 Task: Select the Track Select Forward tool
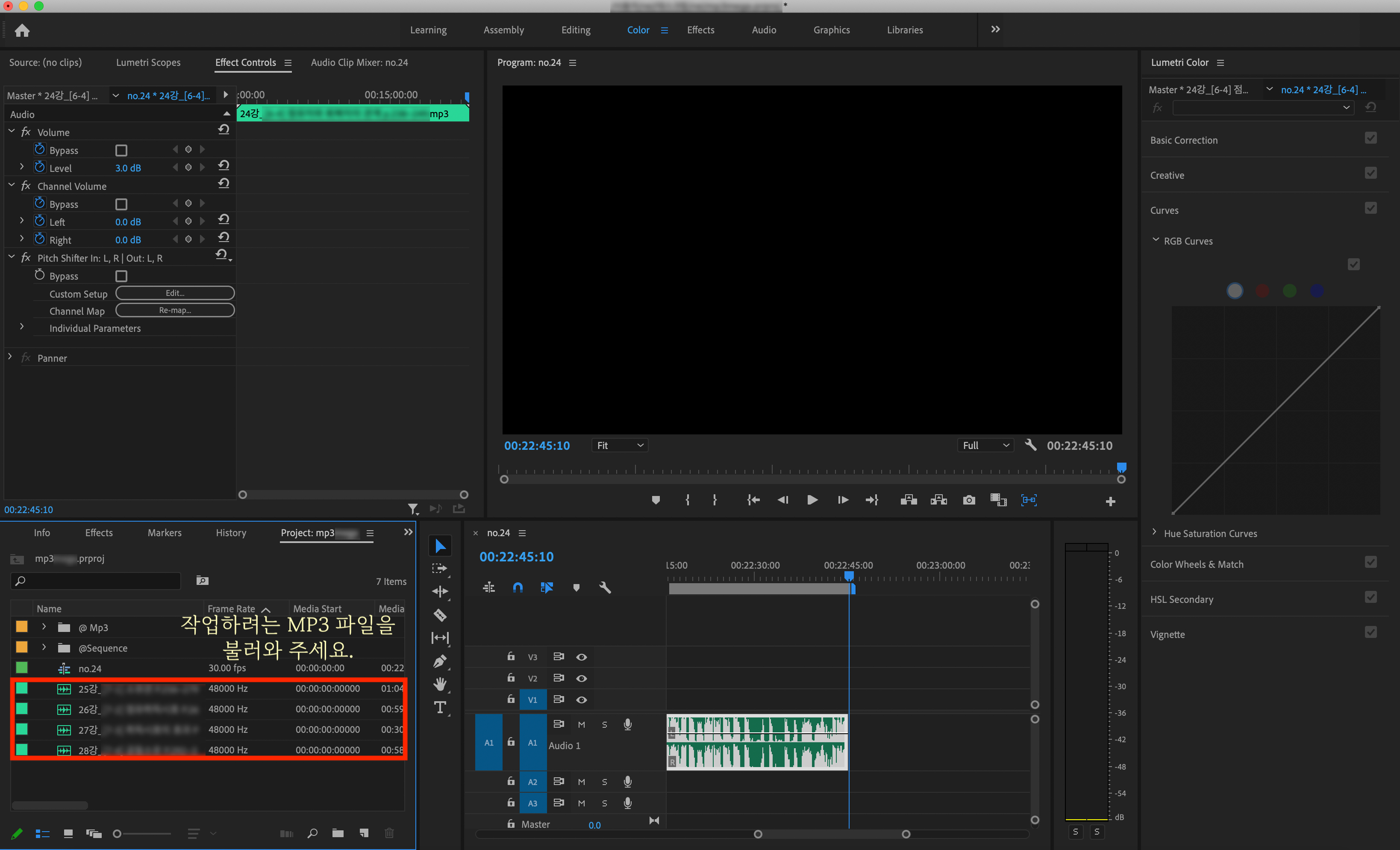point(440,568)
